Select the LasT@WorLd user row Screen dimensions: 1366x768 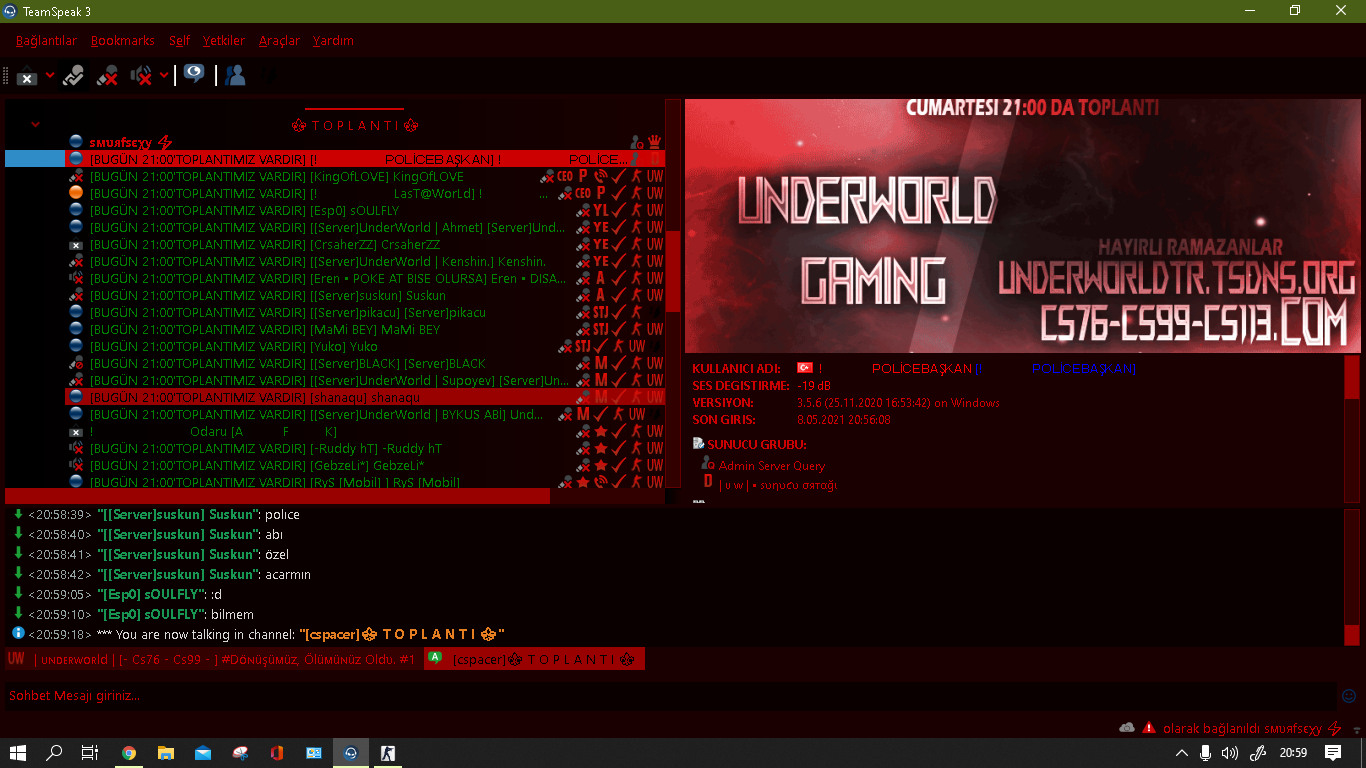coord(365,193)
